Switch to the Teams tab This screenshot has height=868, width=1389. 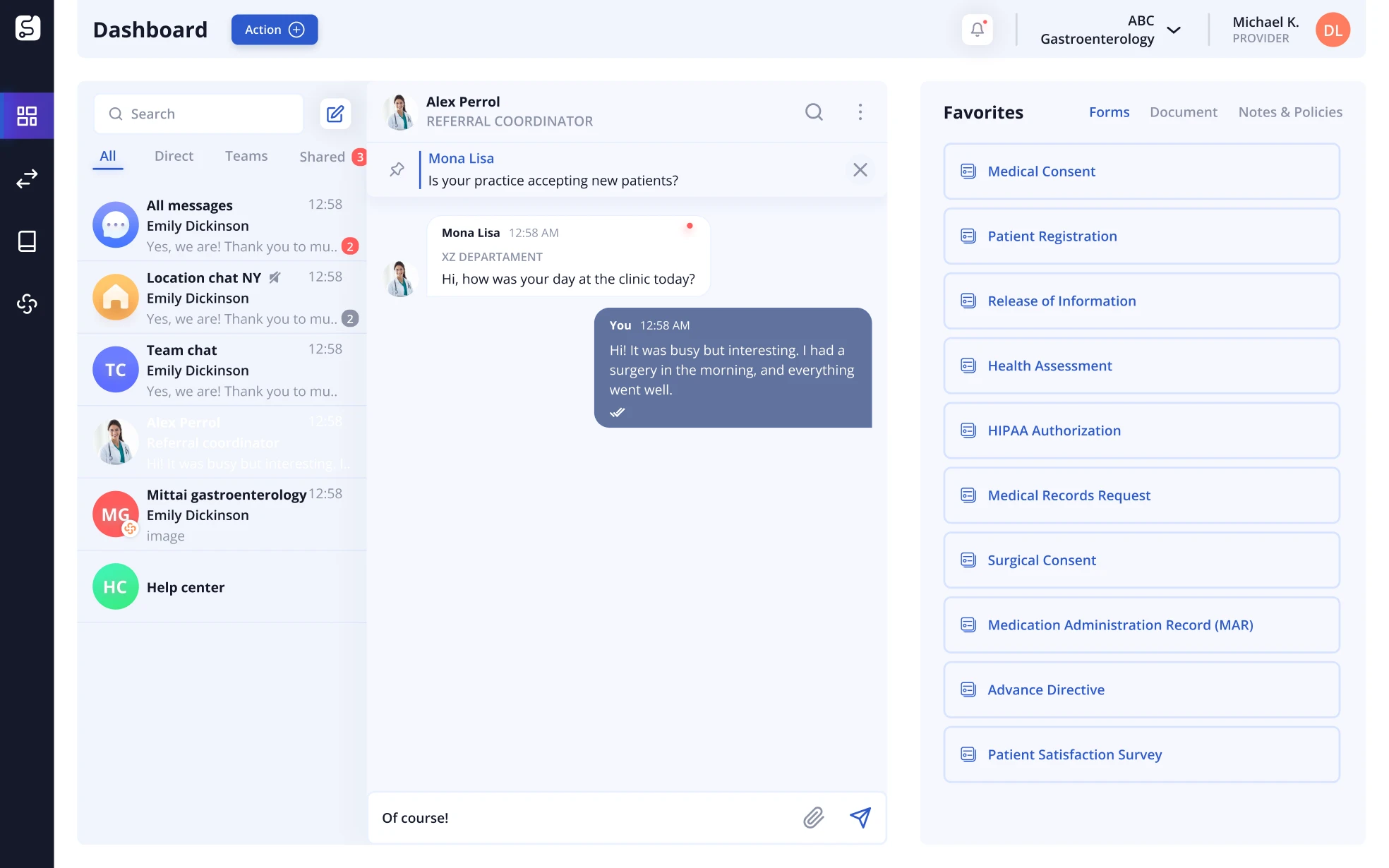pos(246,156)
